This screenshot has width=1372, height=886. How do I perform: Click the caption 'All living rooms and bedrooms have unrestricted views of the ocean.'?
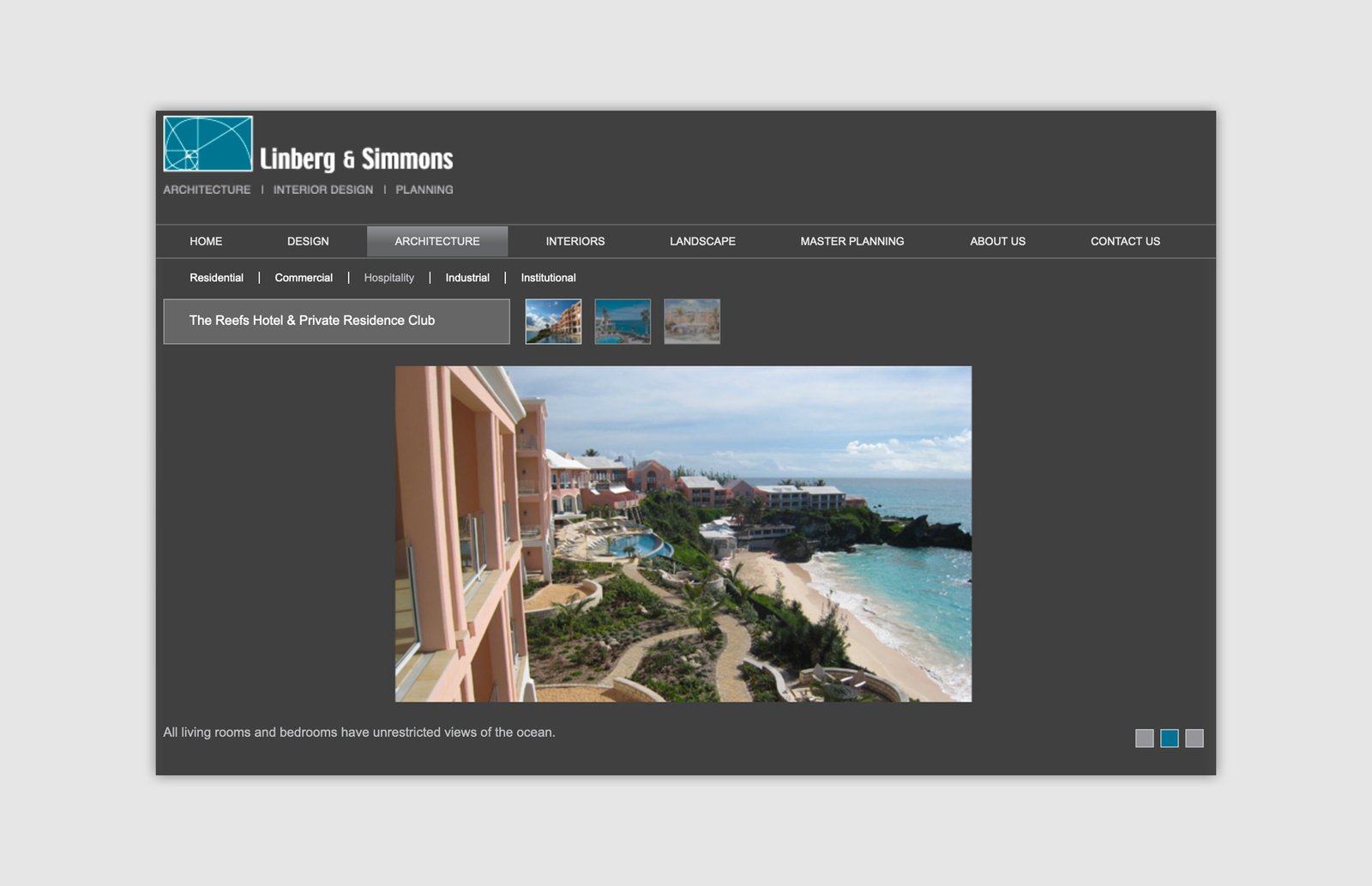(359, 732)
